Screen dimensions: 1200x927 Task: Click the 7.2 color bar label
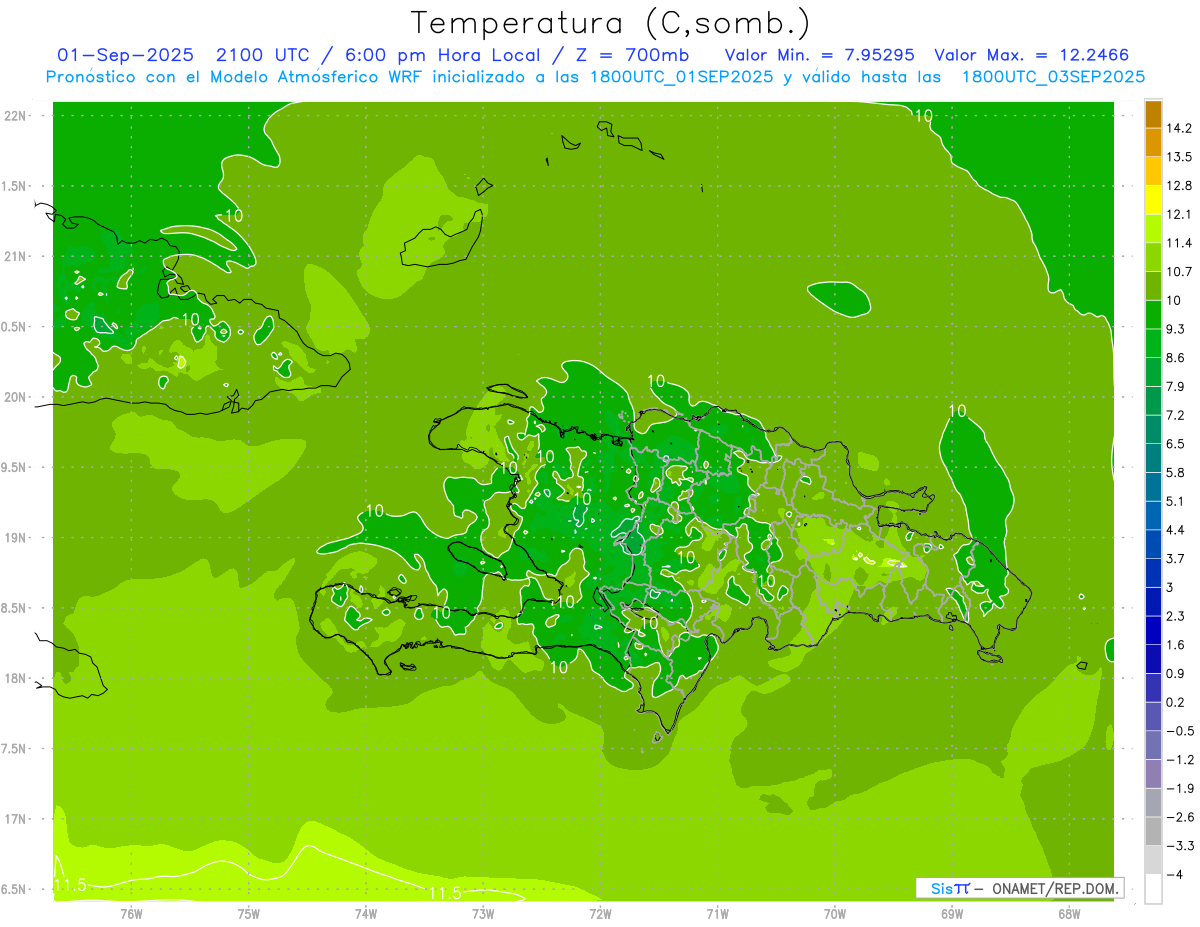1176,415
